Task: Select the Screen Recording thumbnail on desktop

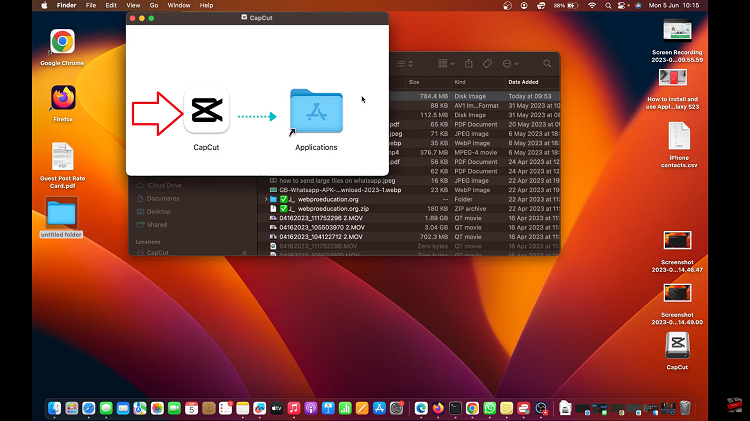Action: pos(677,31)
